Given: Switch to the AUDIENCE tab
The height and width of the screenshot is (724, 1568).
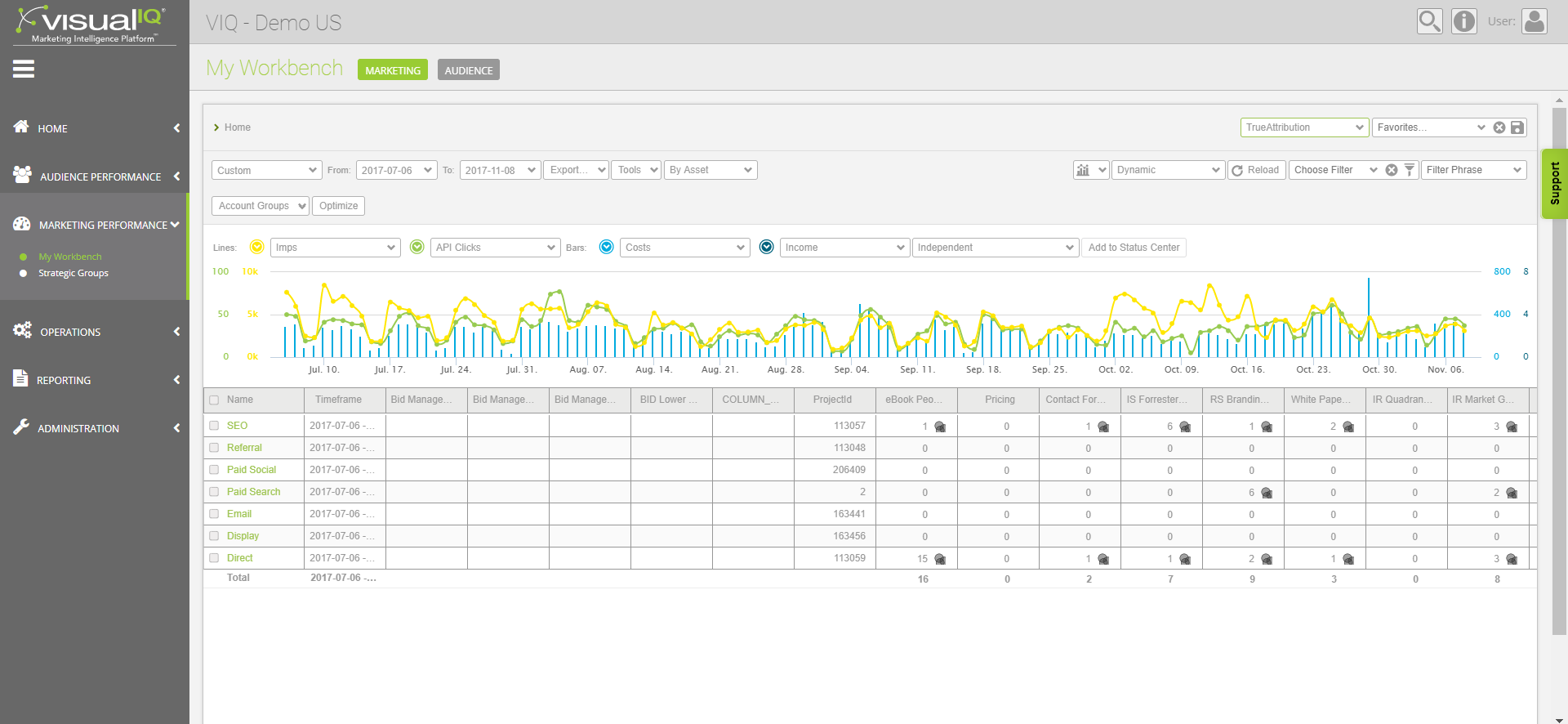Looking at the screenshot, I should (469, 70).
